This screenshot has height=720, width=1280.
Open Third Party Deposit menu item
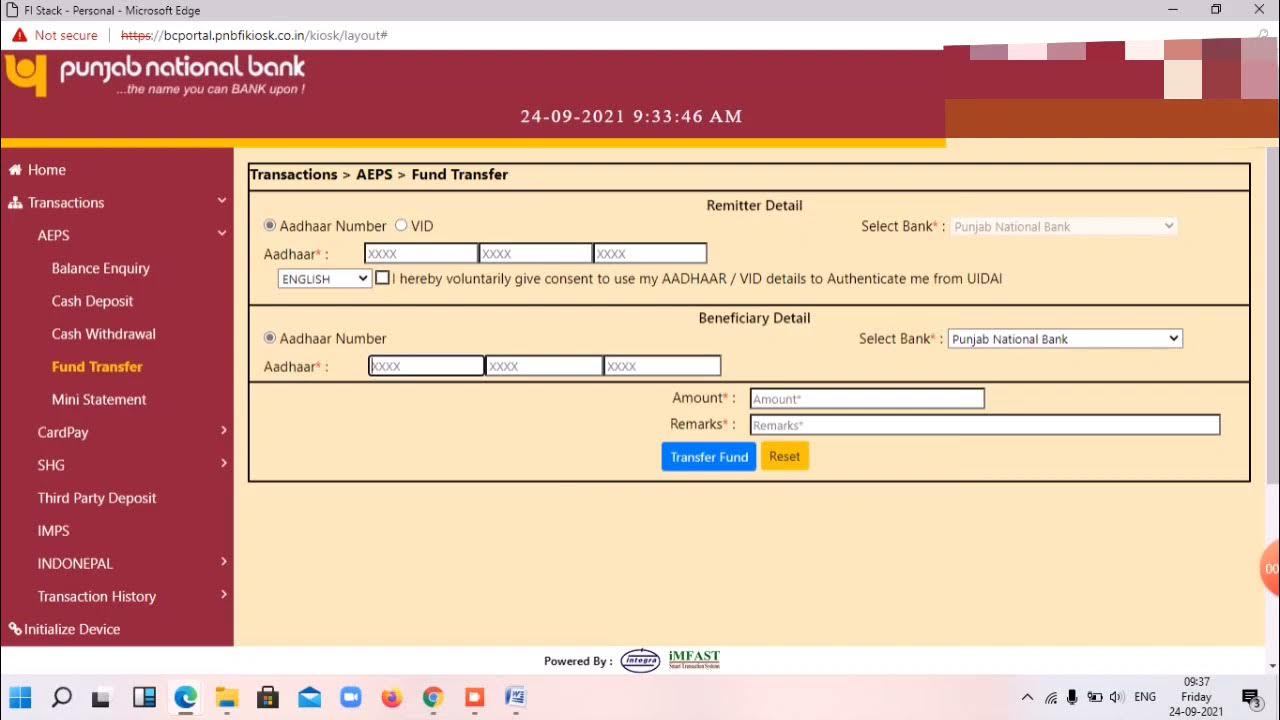click(x=97, y=498)
